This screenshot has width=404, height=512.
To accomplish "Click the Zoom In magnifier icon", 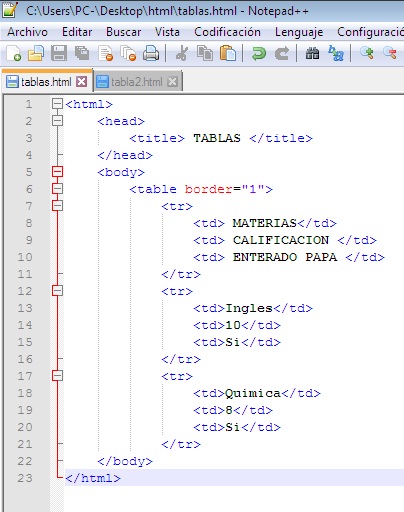I will 367,53.
